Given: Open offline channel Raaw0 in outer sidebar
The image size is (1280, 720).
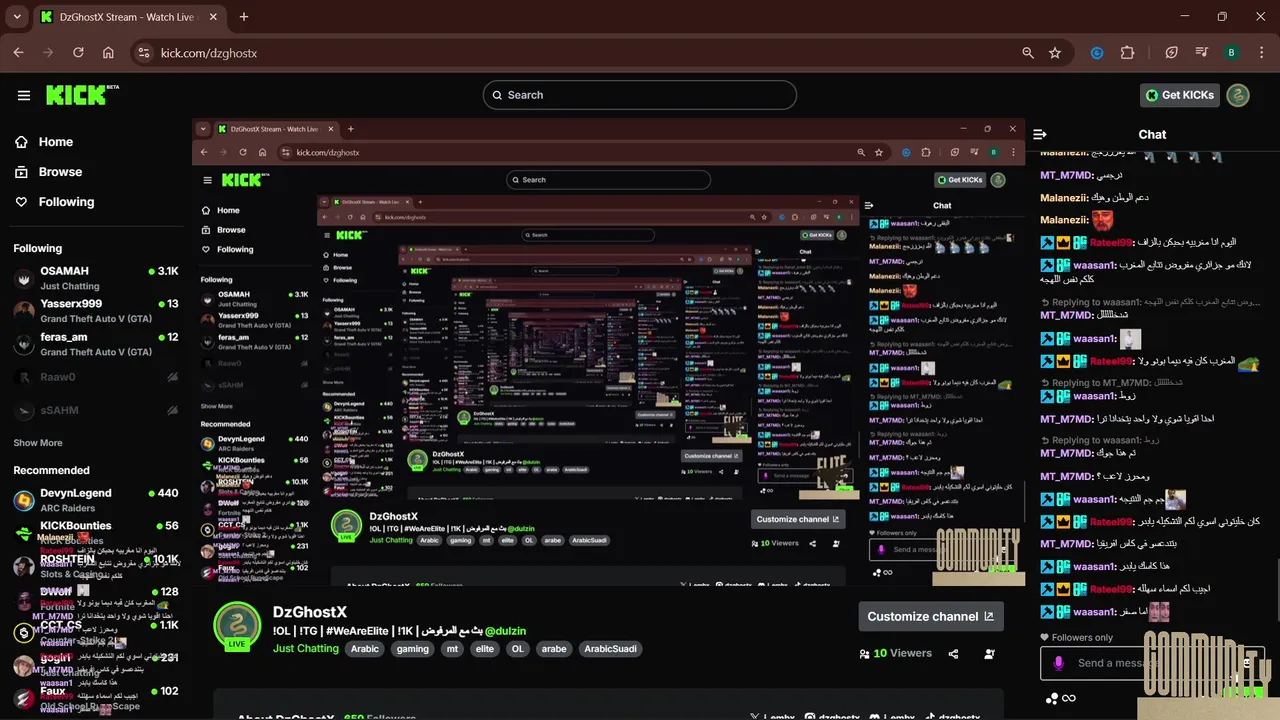Looking at the screenshot, I should tap(96, 377).
